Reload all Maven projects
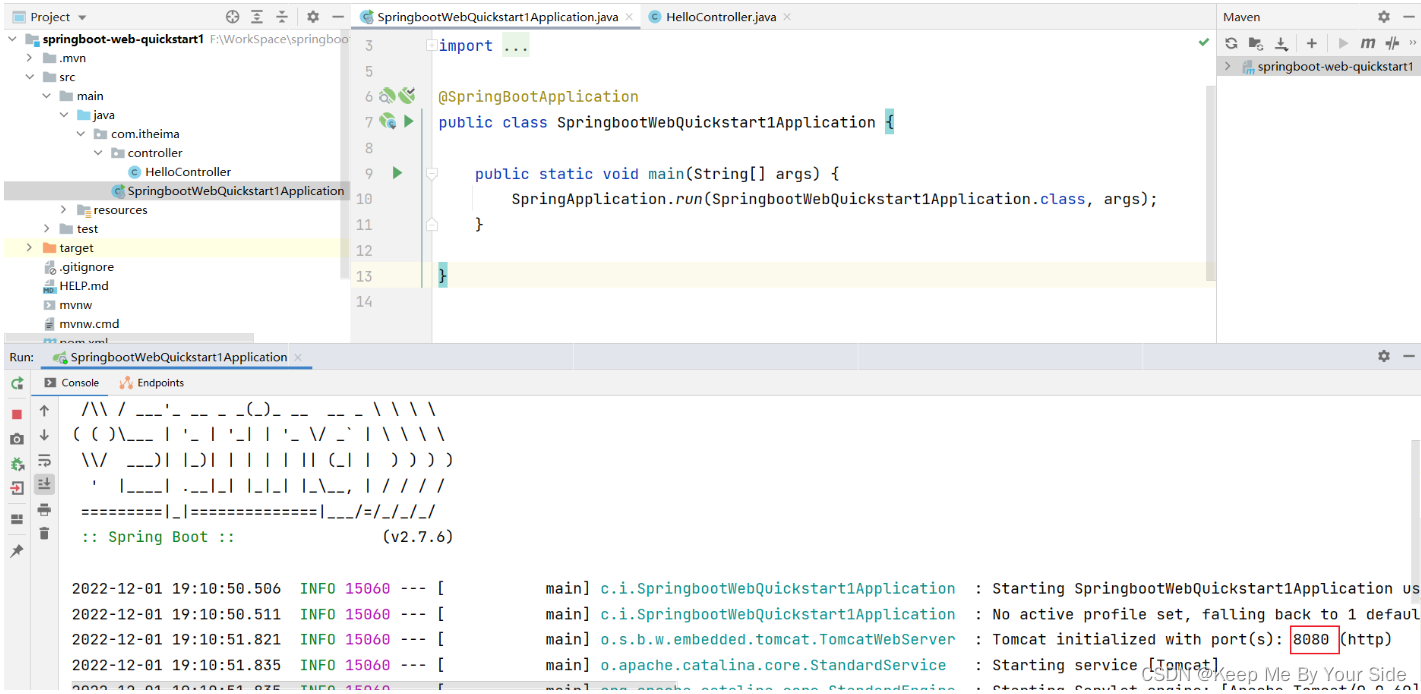The width and height of the screenshot is (1421, 694). pyautogui.click(x=1232, y=43)
